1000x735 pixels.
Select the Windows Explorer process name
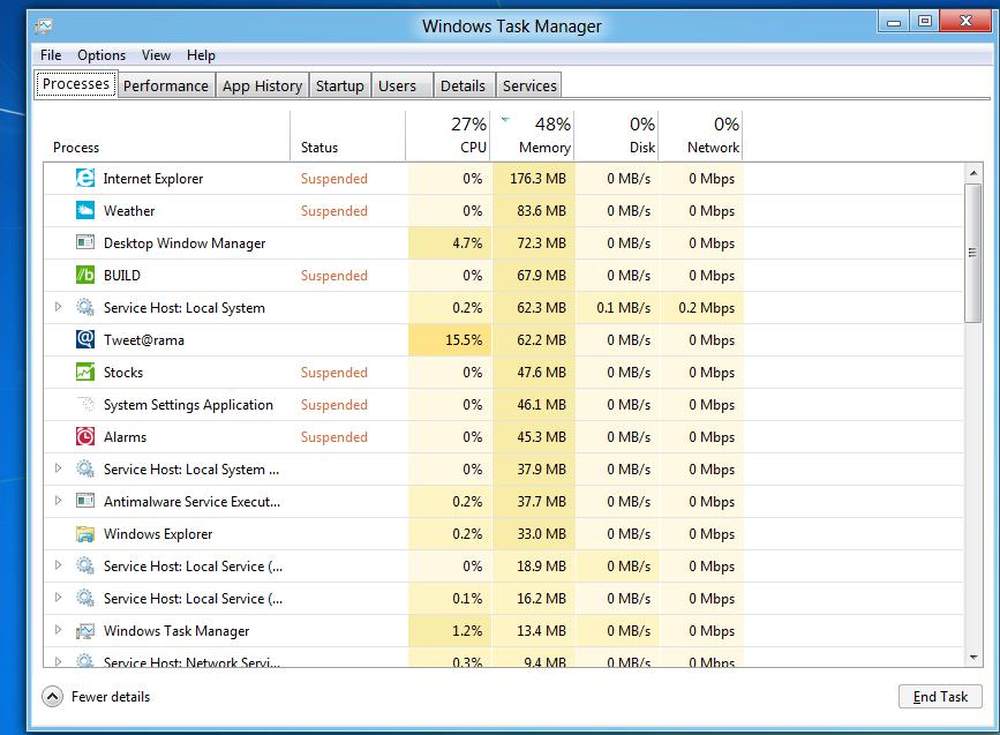158,534
